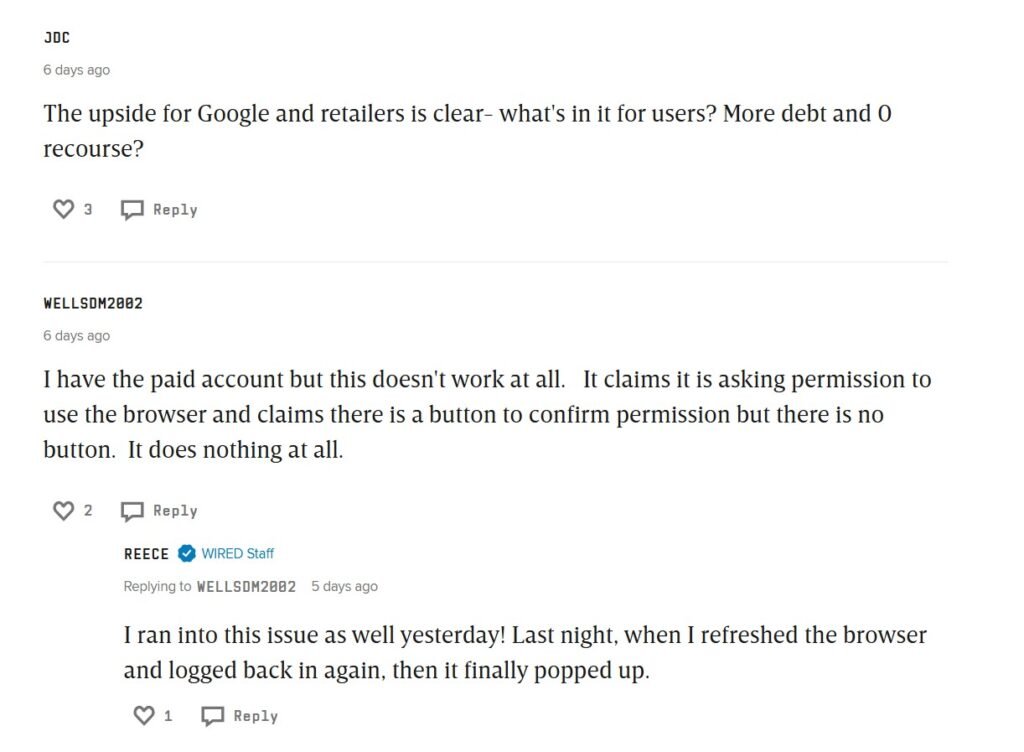
Task: Click the speech bubble icon under JDC's comment
Action: pyautogui.click(x=132, y=210)
